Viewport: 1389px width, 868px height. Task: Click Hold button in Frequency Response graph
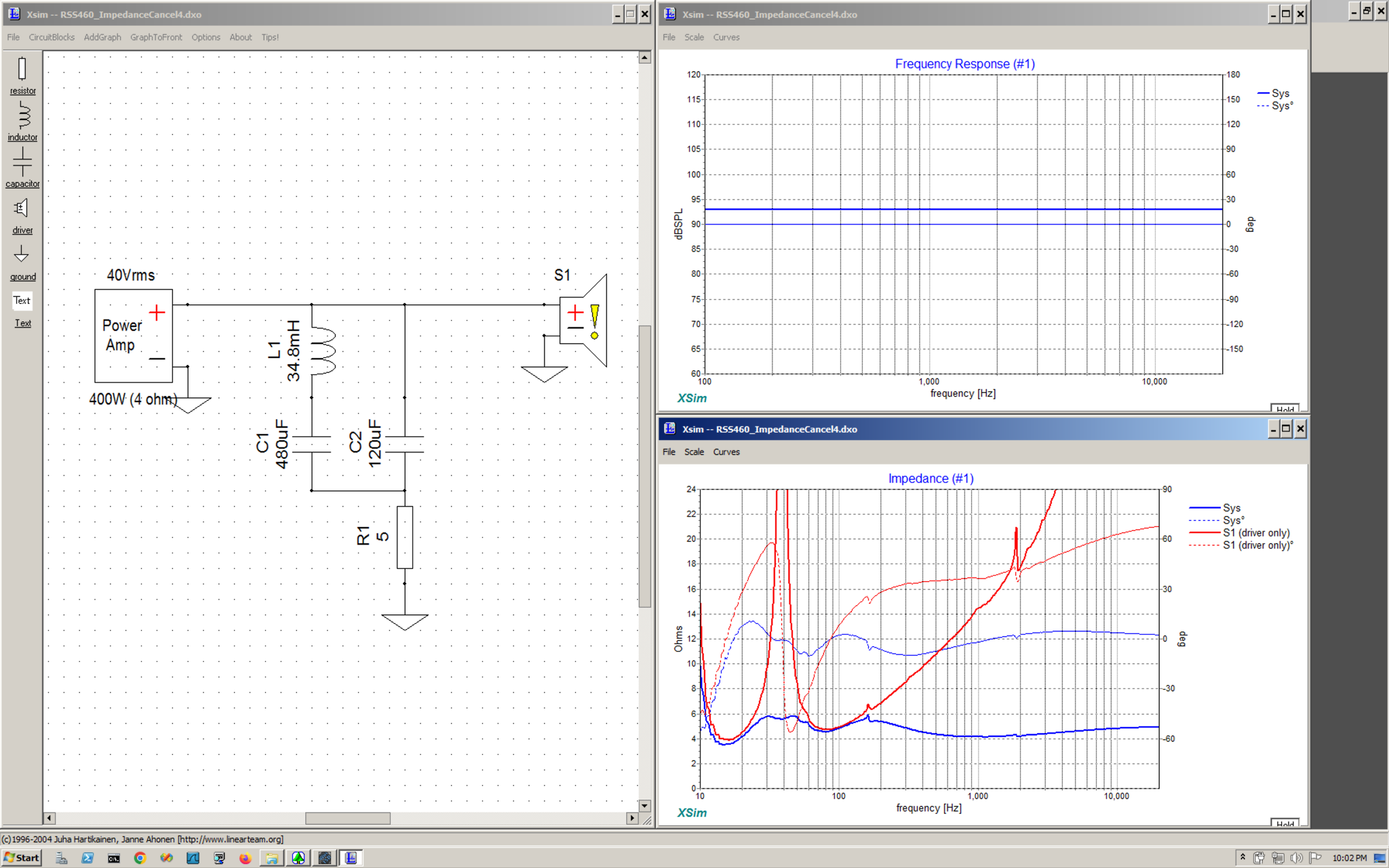point(1285,408)
